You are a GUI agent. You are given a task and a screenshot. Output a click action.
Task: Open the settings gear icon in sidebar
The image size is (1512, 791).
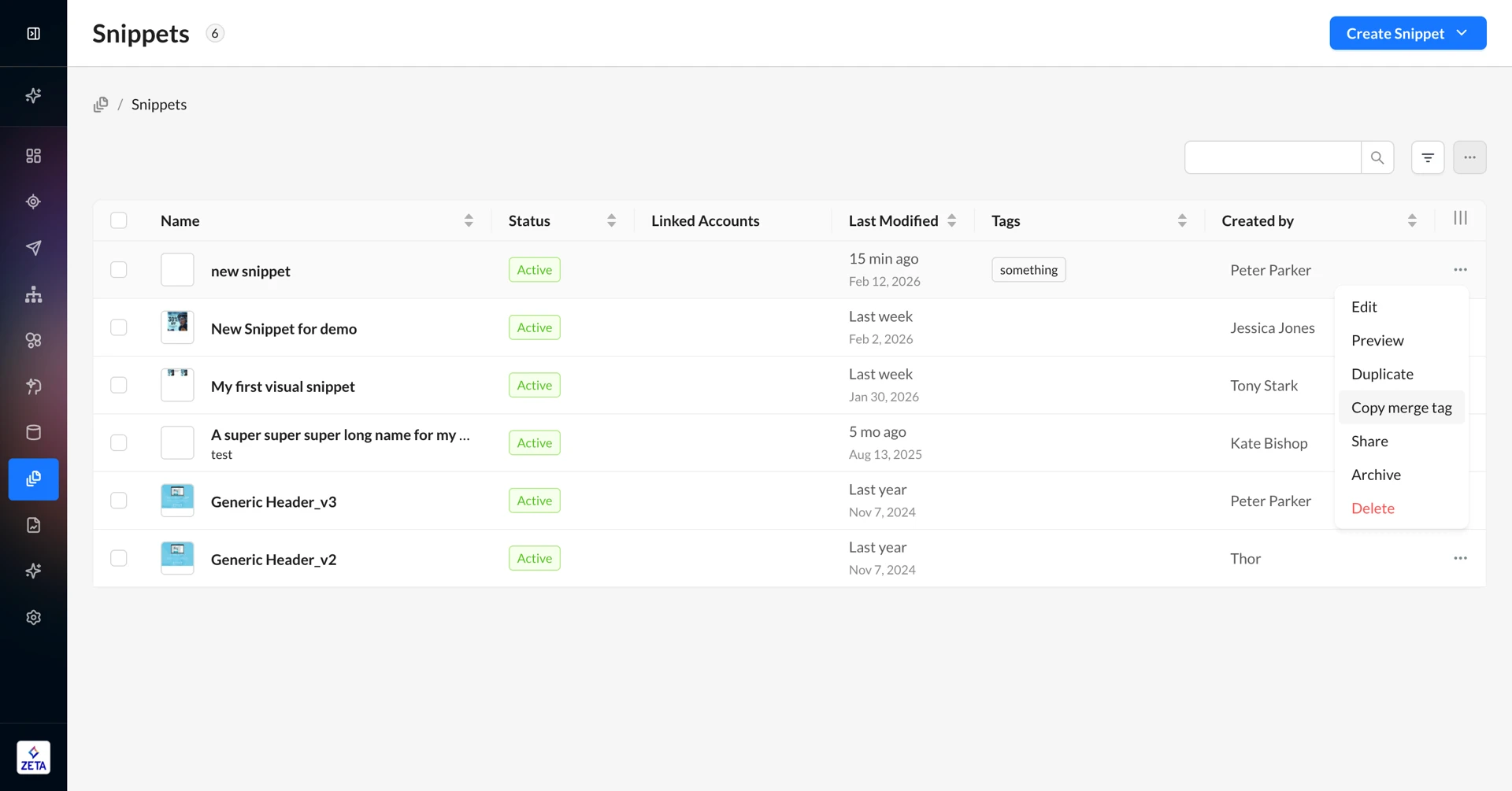pos(33,617)
